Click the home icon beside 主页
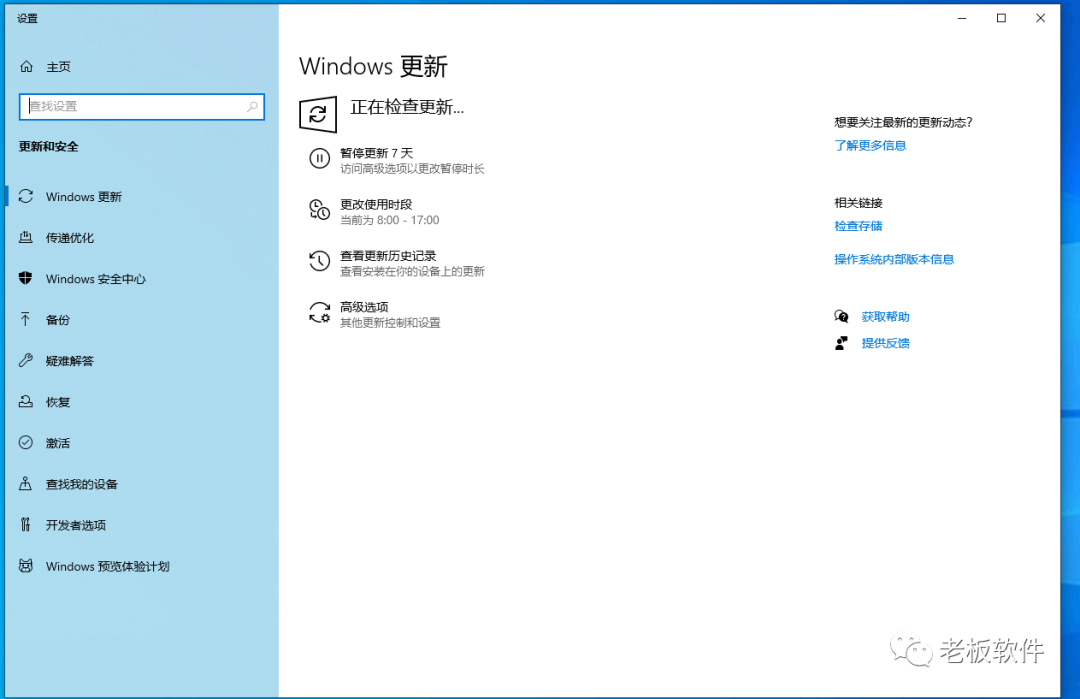Screen dimensions: 1080x699 tap(26, 66)
